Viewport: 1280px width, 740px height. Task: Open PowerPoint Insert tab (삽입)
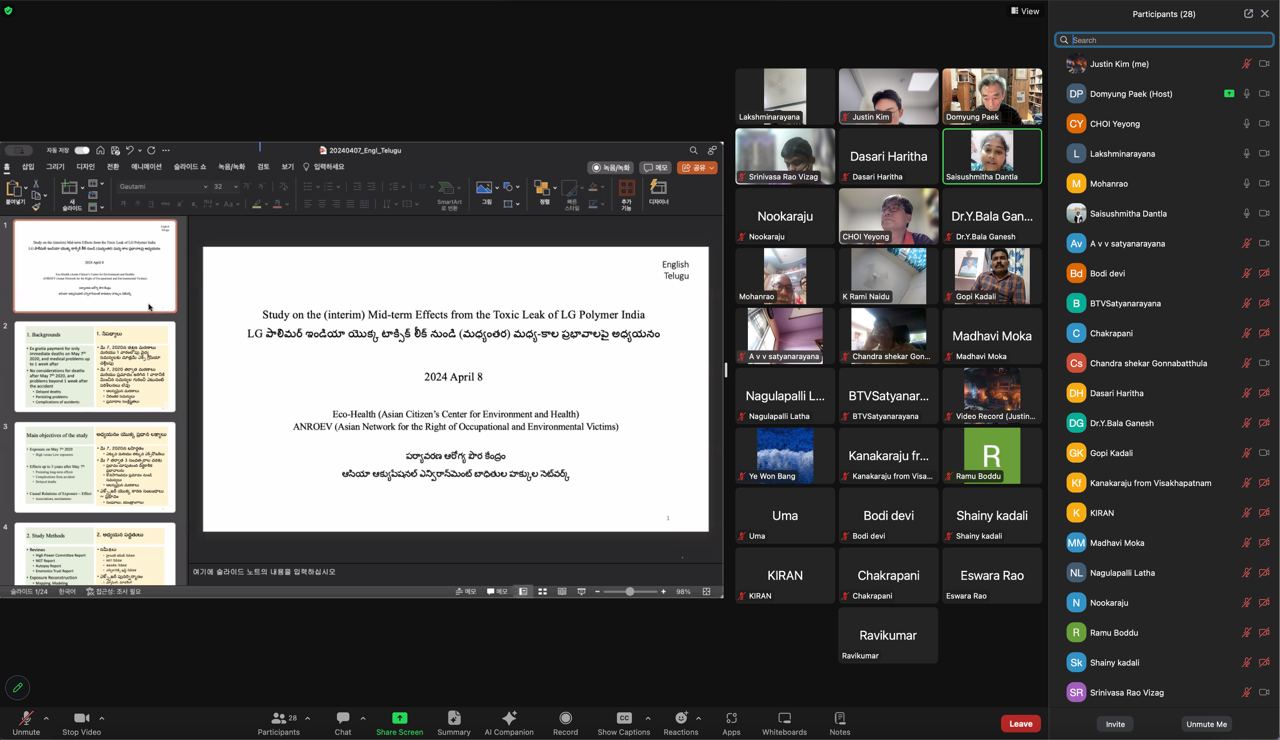coord(28,167)
